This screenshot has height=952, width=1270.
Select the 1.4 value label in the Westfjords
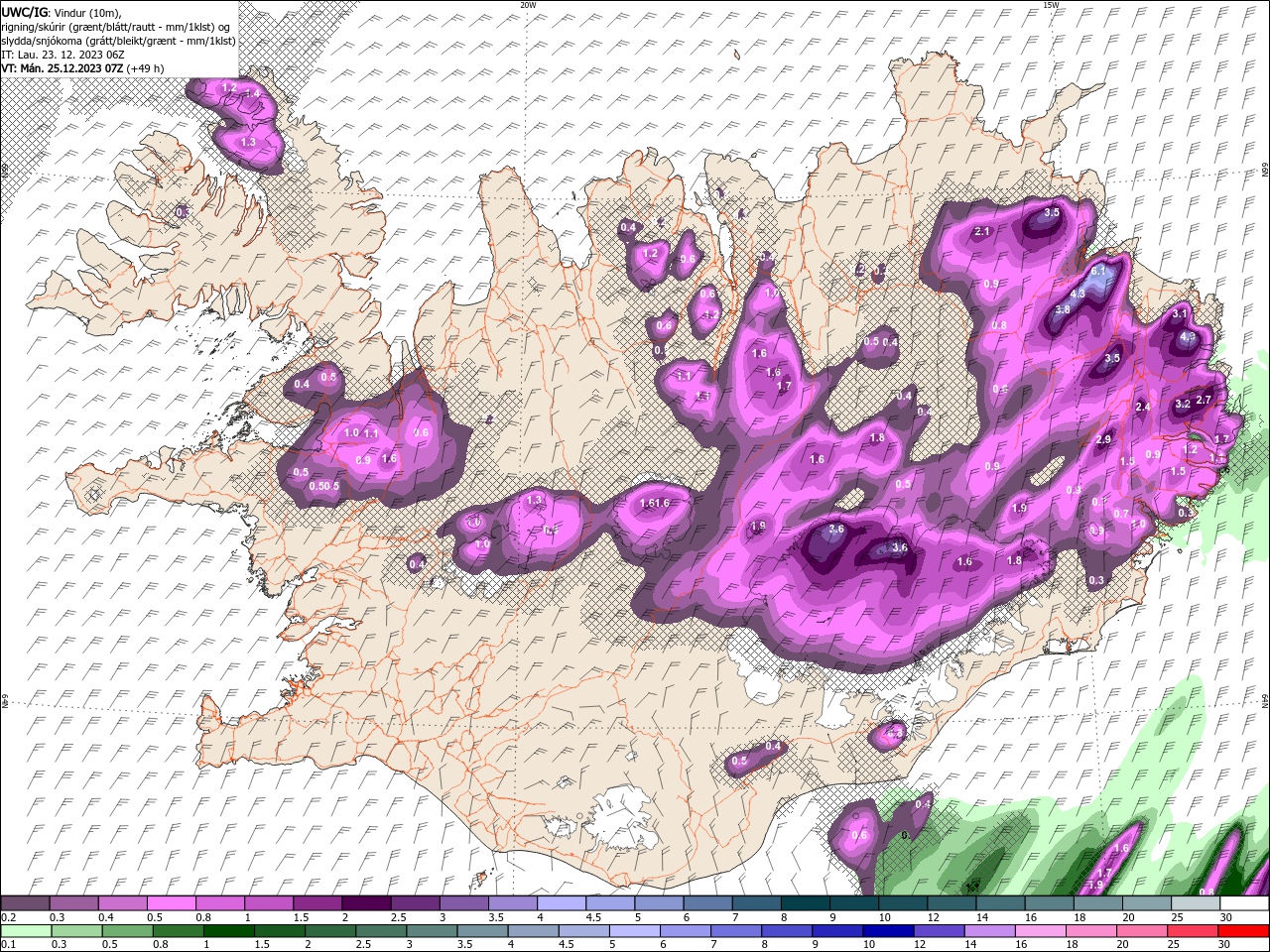[x=252, y=93]
